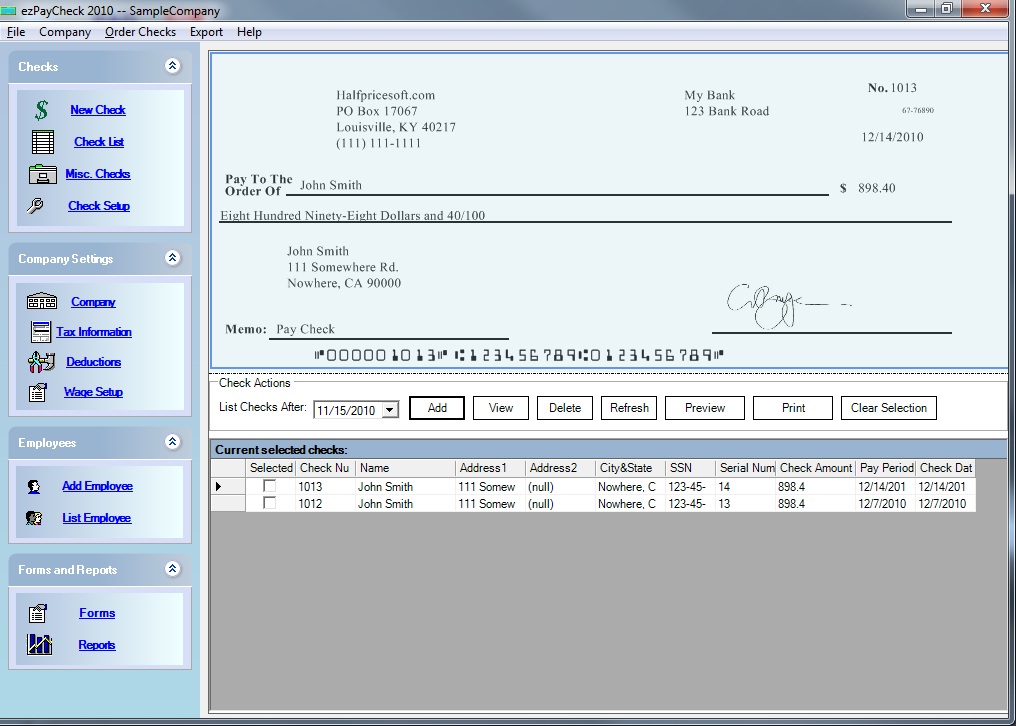Click the City&State column header
This screenshot has height=726, width=1016.
pyautogui.click(x=630, y=468)
